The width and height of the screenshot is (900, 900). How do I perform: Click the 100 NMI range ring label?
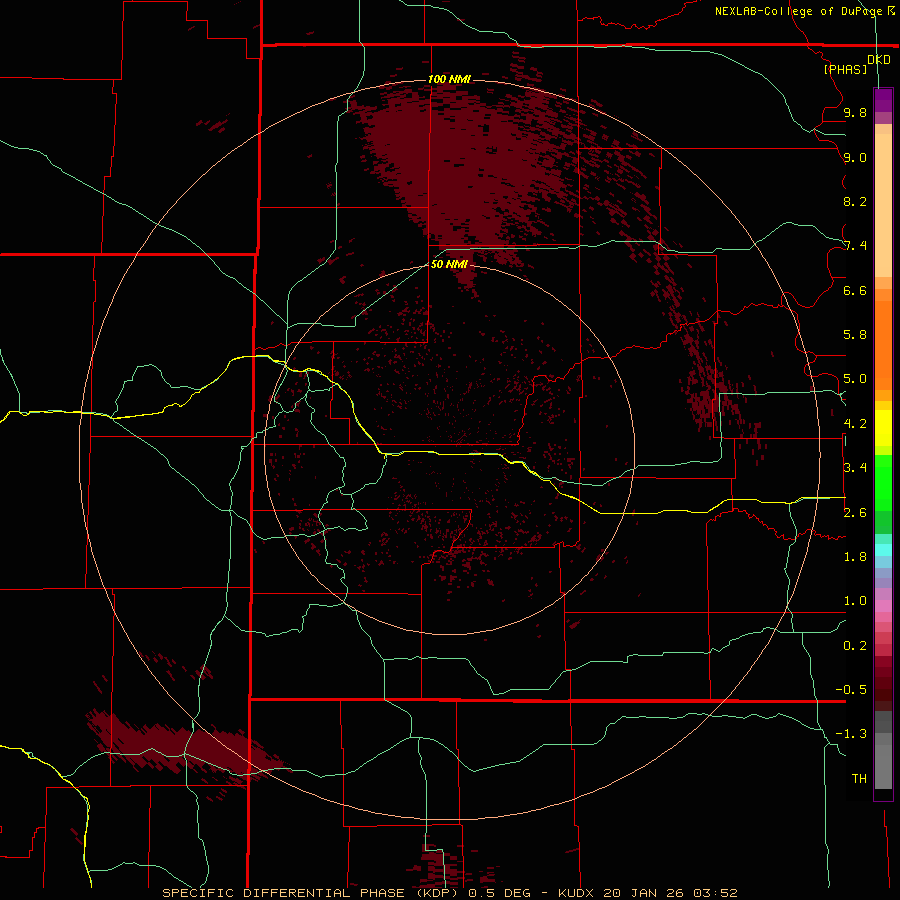pos(449,79)
